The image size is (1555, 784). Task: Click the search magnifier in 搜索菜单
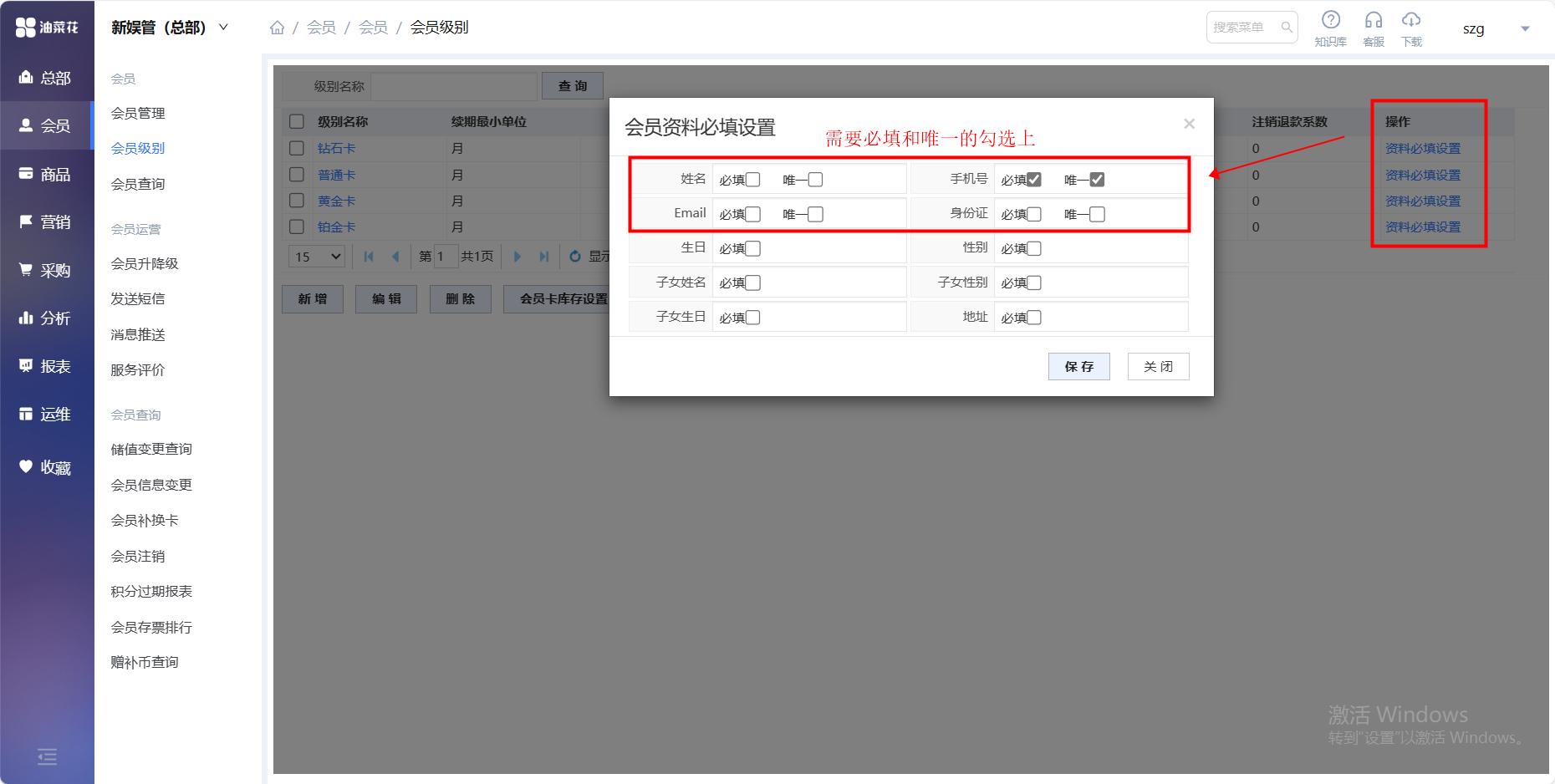click(1287, 28)
